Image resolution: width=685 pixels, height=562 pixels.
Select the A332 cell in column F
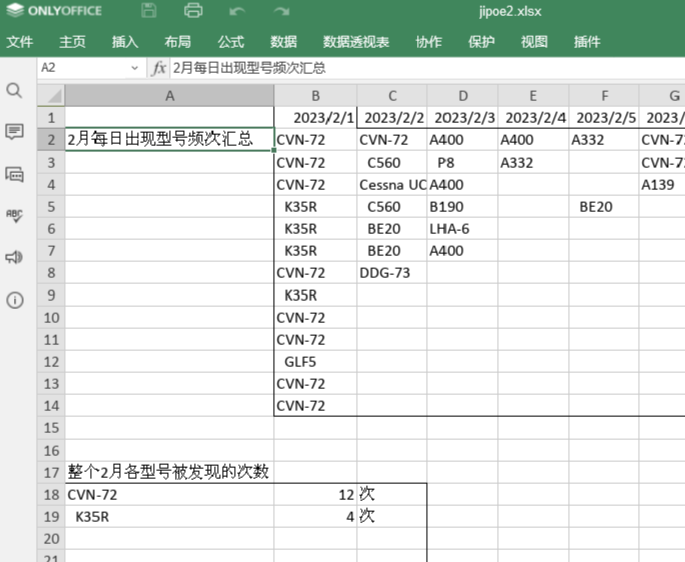click(x=604, y=140)
